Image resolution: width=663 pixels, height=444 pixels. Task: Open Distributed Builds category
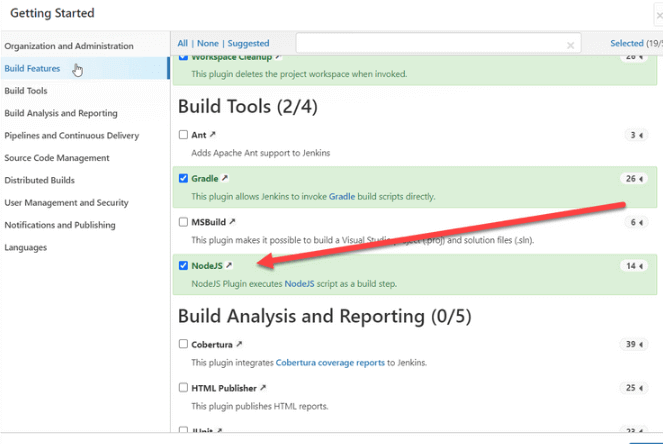pyautogui.click(x=39, y=180)
